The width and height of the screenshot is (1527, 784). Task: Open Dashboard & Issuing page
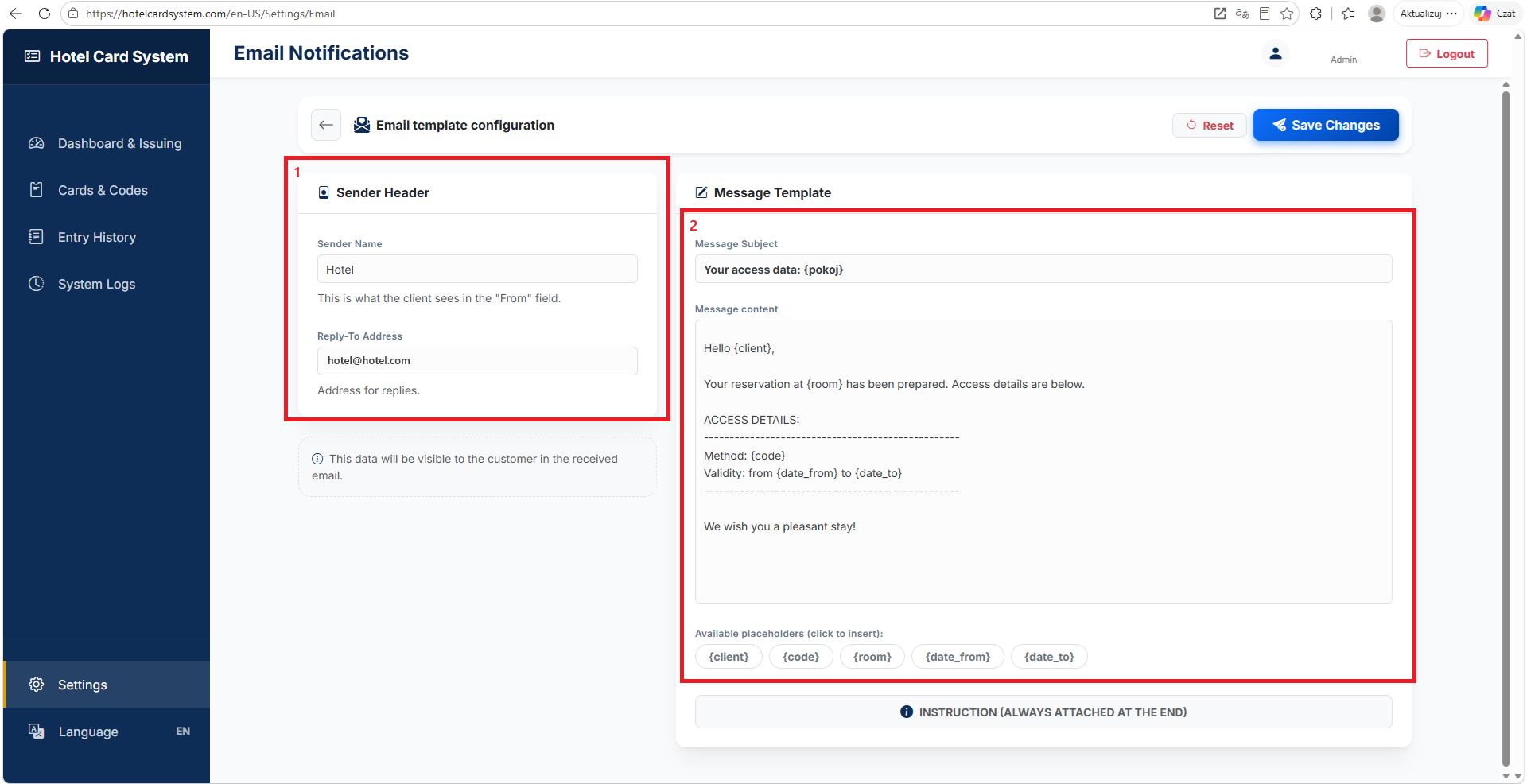pos(107,143)
